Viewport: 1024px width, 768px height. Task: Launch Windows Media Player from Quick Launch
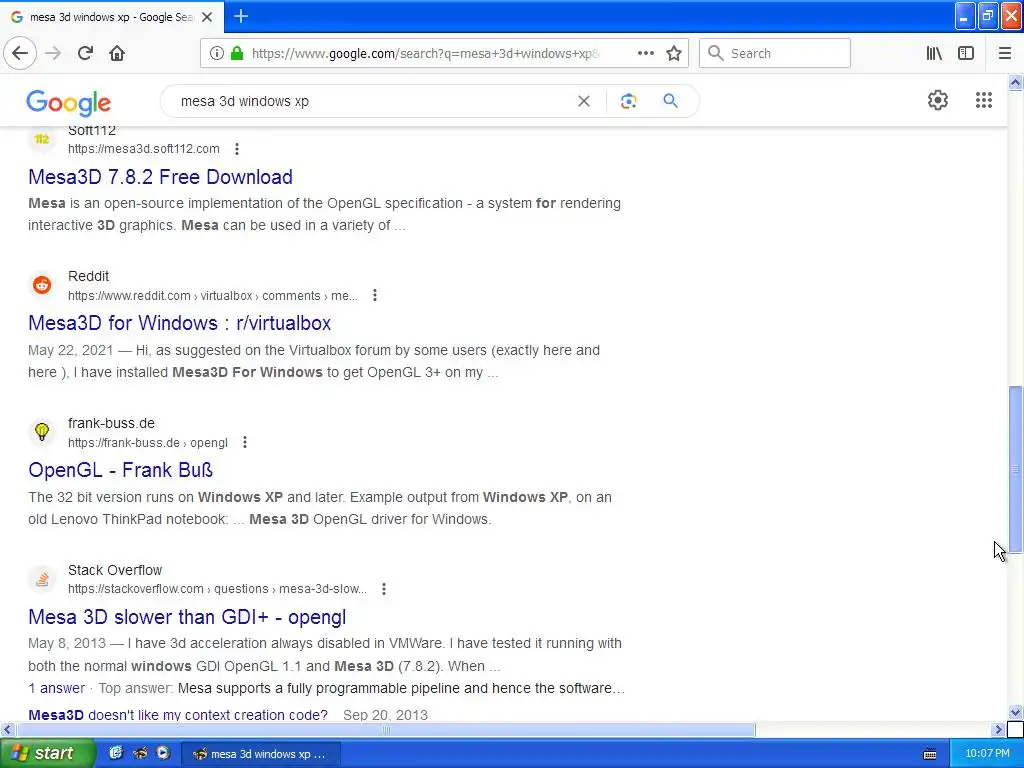pos(163,753)
